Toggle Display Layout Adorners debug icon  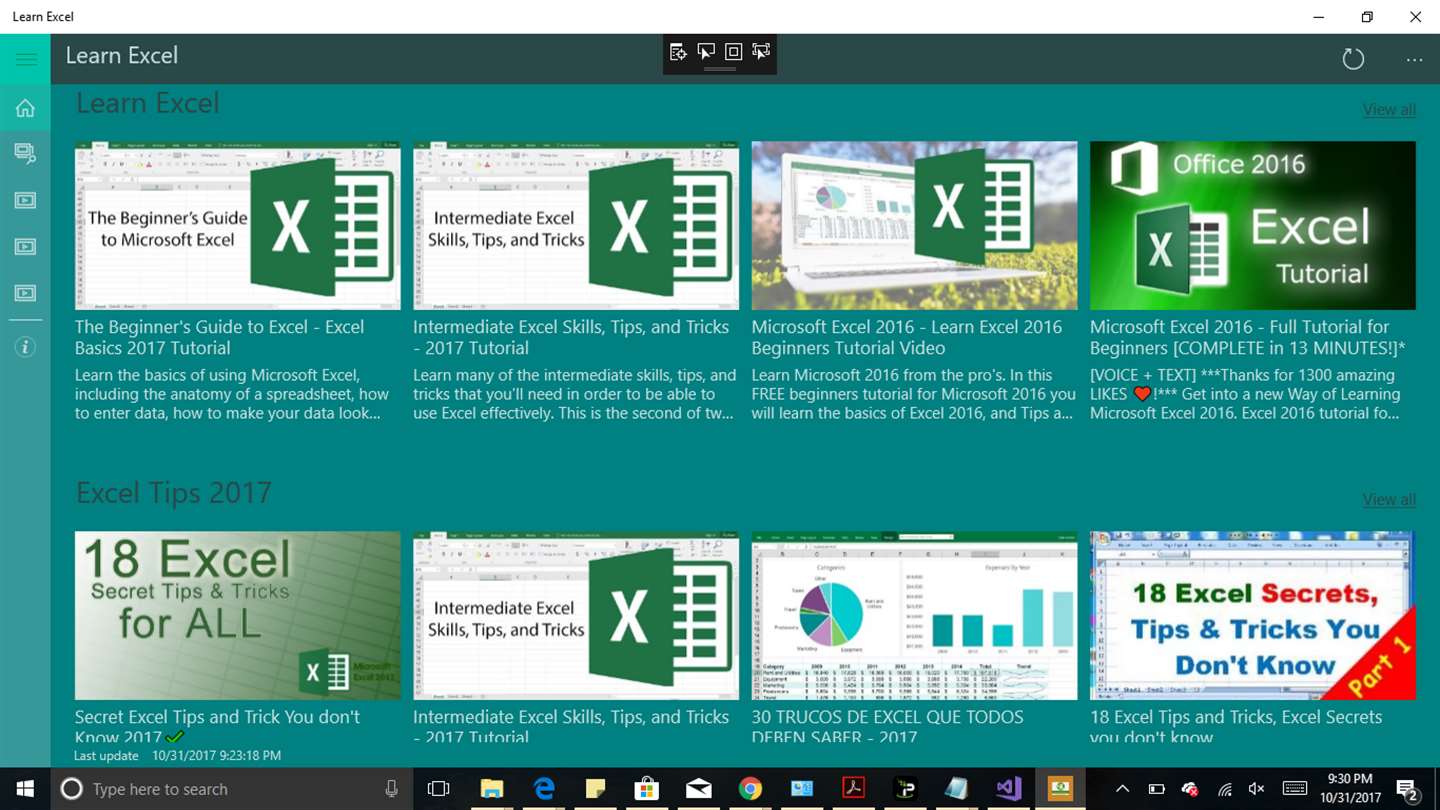[733, 52]
